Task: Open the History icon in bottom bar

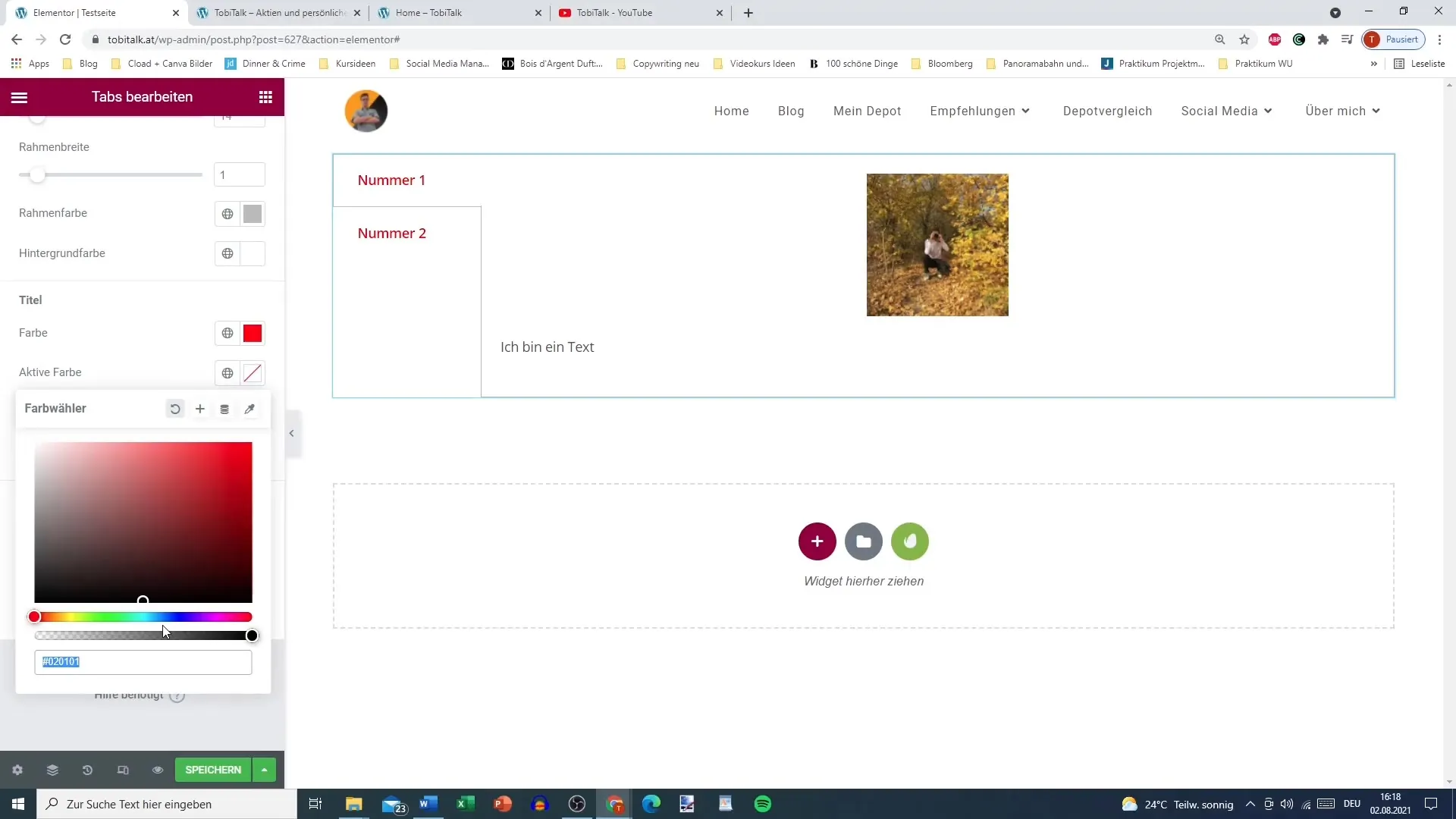Action: tap(87, 770)
